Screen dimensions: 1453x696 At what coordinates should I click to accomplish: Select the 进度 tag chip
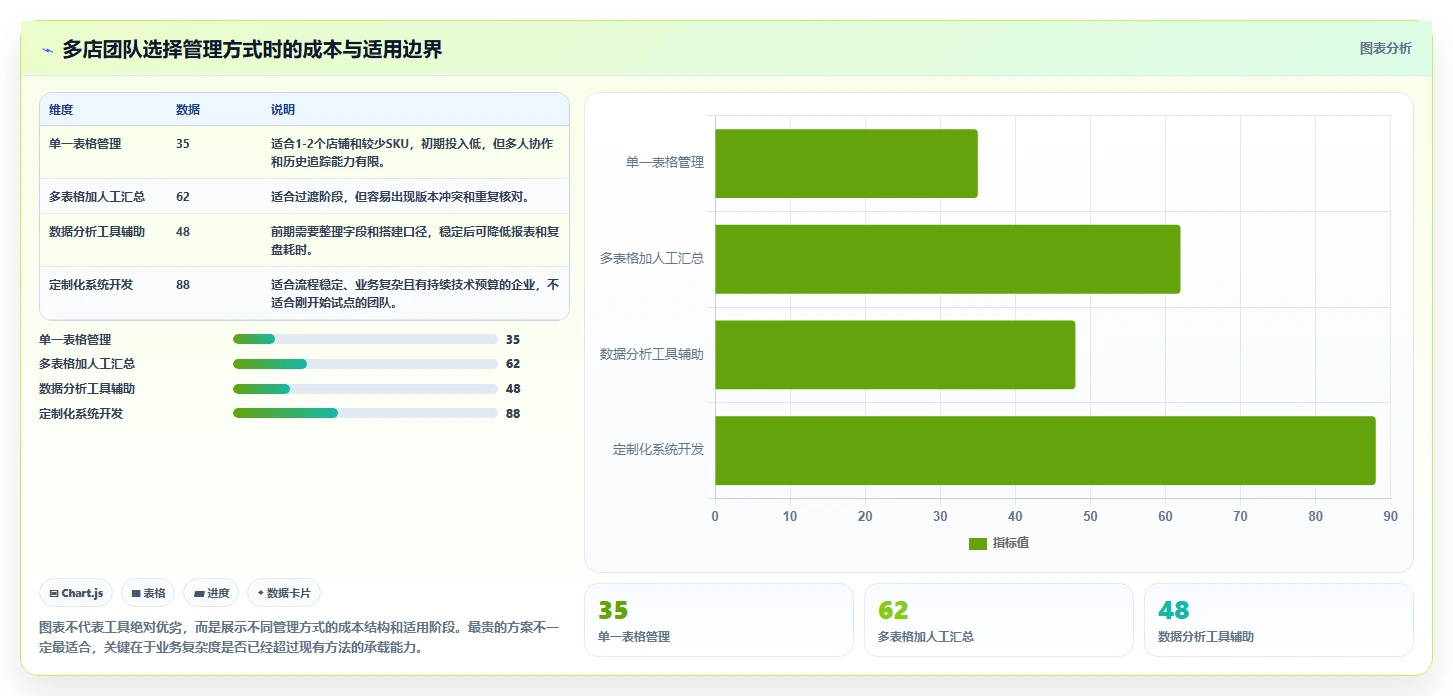click(211, 593)
